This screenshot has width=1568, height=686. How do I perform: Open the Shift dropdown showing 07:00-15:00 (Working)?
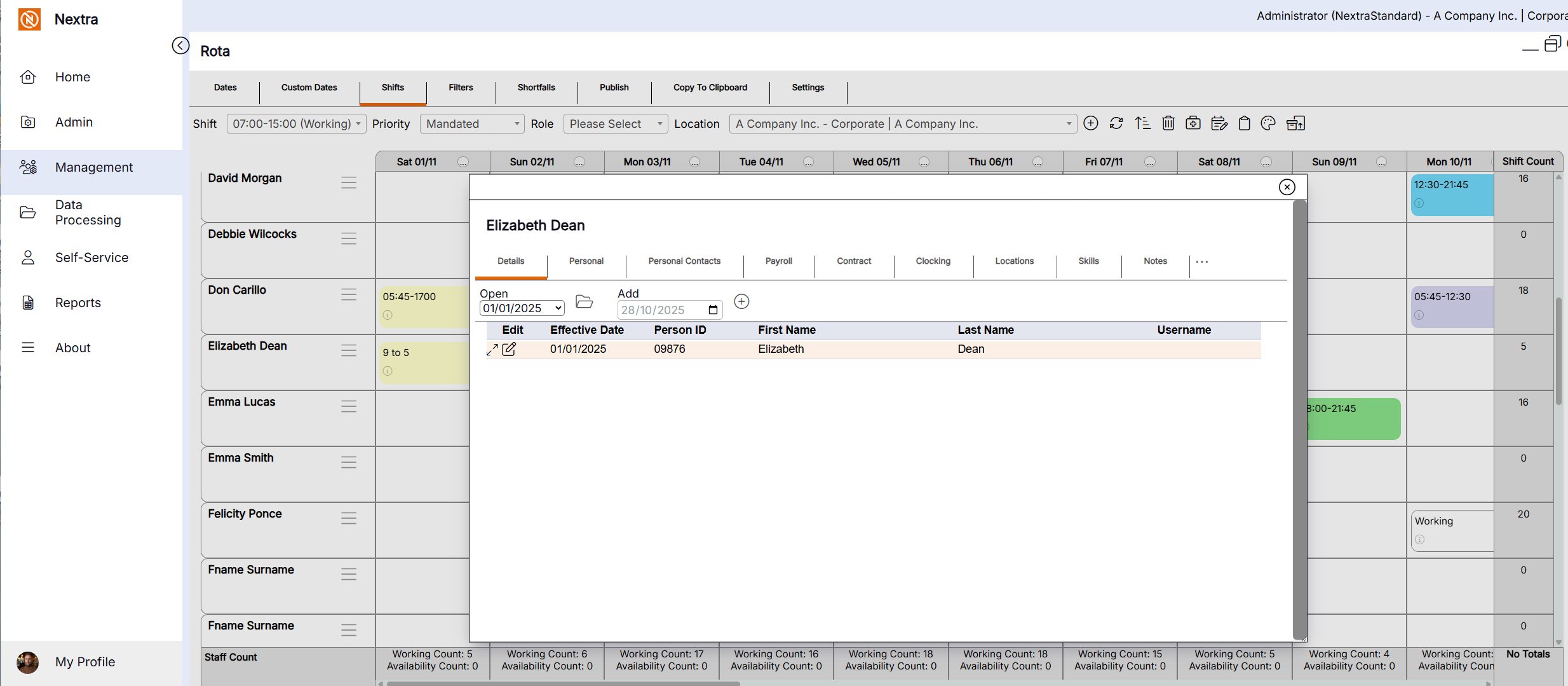tap(296, 123)
